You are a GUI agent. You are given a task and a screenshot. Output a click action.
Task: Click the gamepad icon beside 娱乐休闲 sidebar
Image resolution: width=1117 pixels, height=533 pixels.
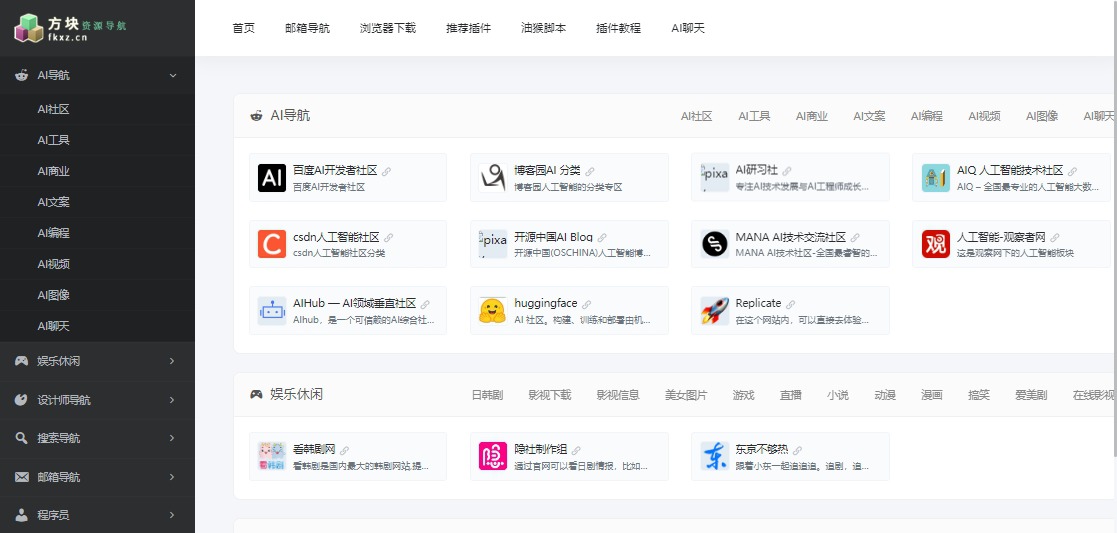click(21, 361)
